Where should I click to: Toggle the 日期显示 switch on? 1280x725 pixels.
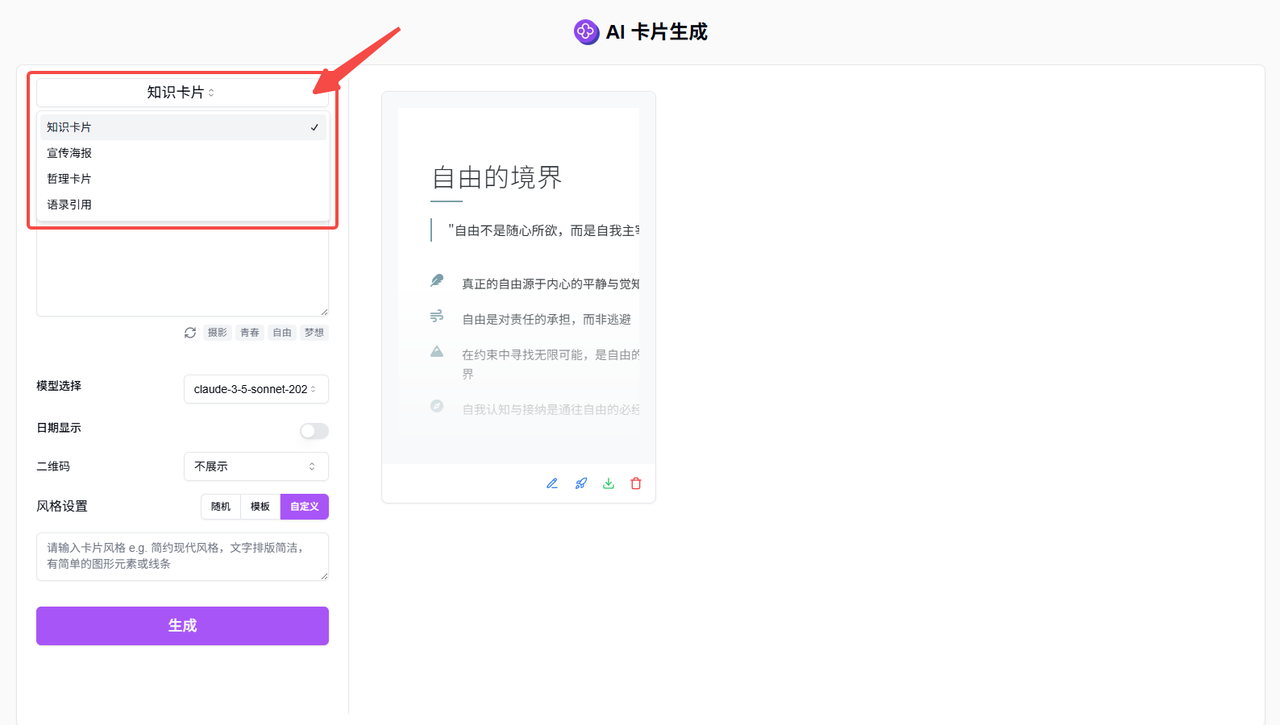tap(314, 431)
